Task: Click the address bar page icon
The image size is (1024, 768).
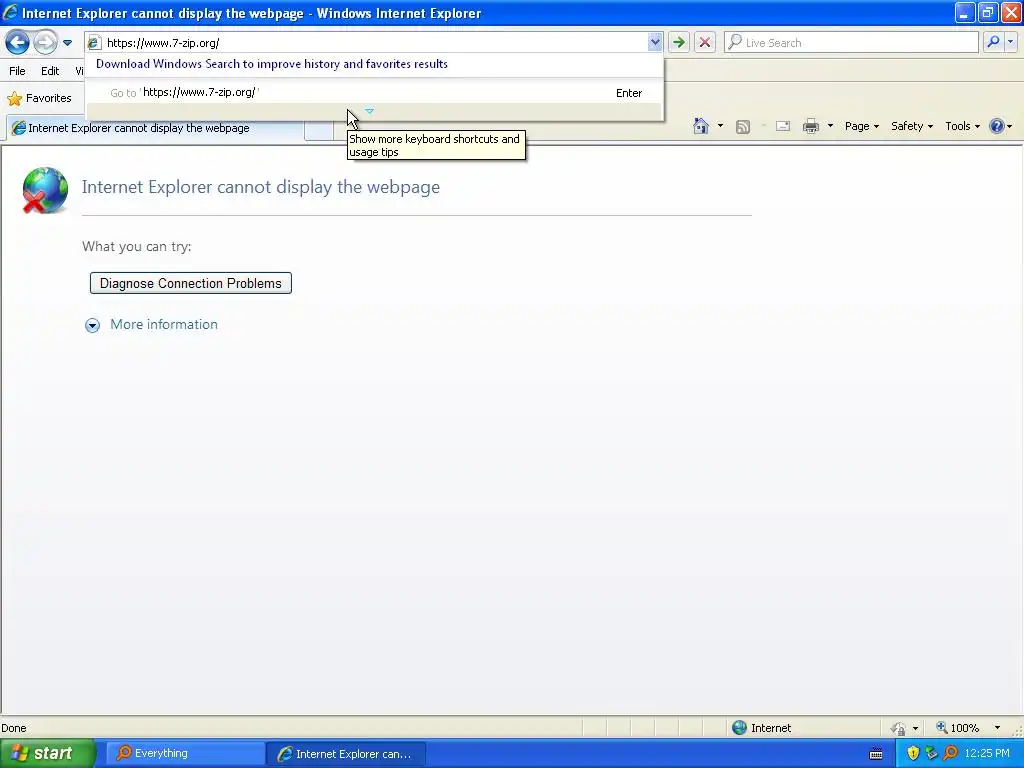Action: click(x=95, y=43)
